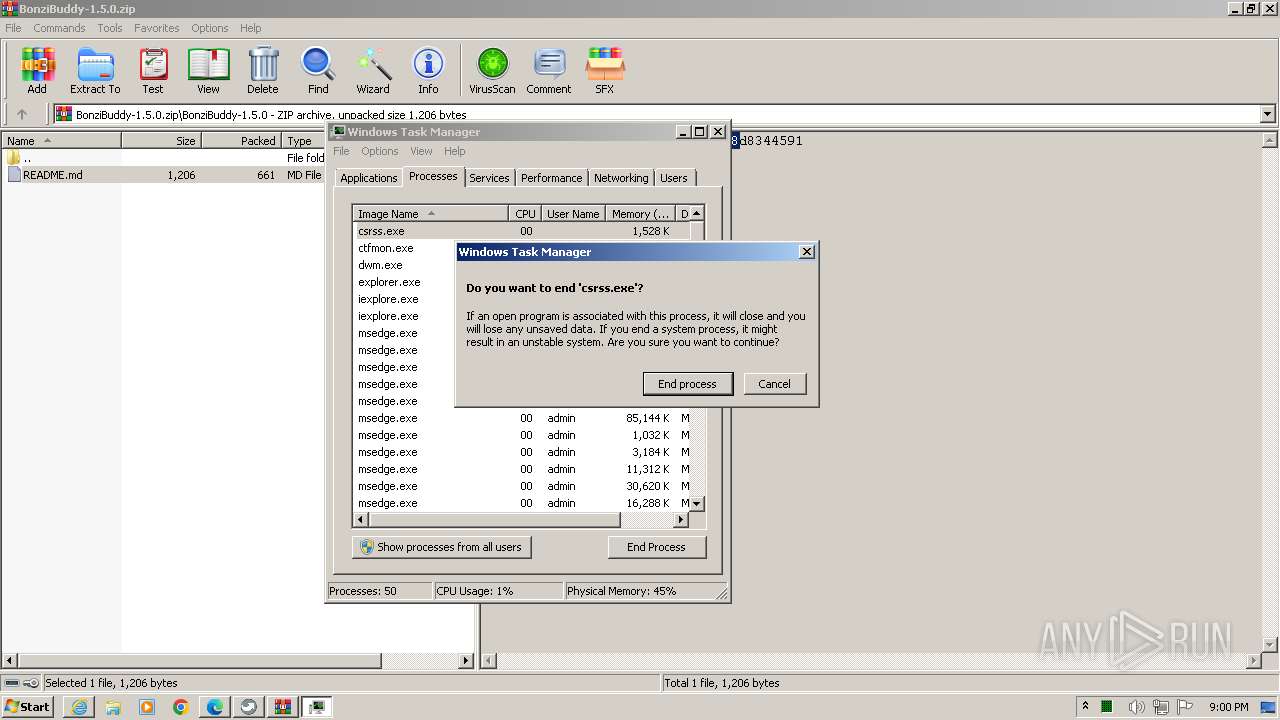Open WinRAR Tools menu

tap(110, 28)
